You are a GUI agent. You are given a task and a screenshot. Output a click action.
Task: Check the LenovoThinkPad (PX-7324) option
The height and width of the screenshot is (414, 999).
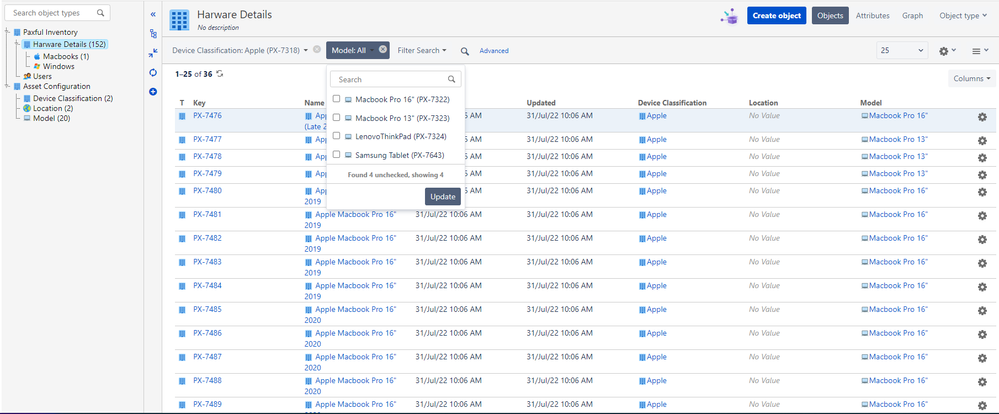pos(336,136)
